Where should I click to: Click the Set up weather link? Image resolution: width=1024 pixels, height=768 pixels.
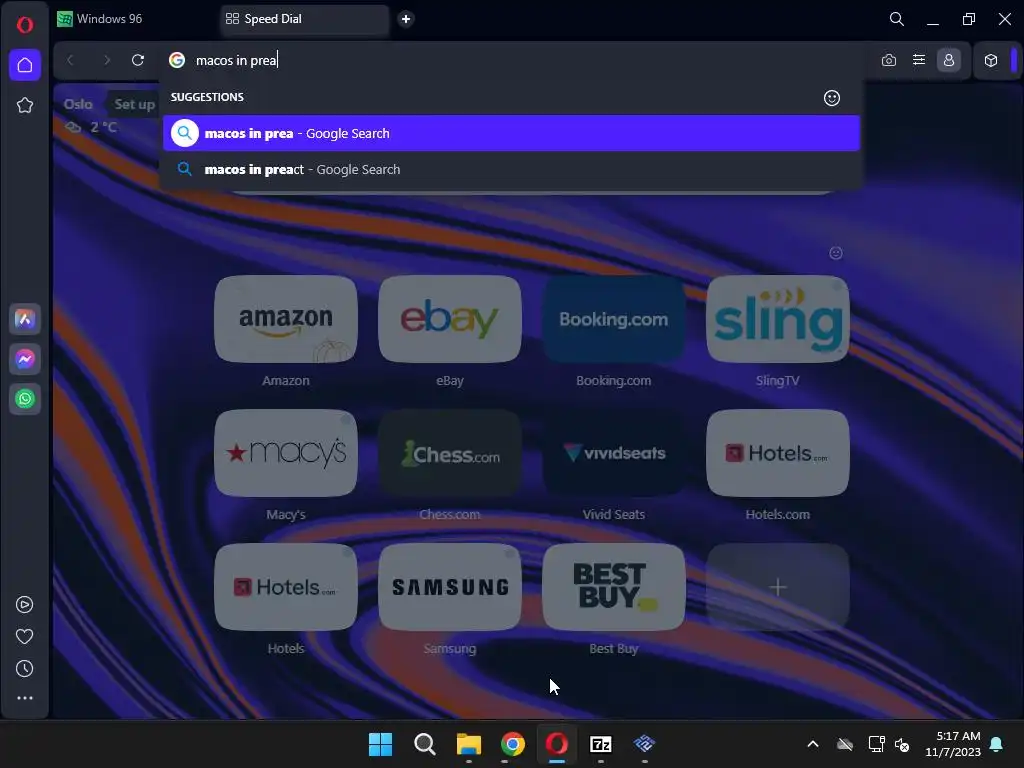pyautogui.click(x=135, y=104)
